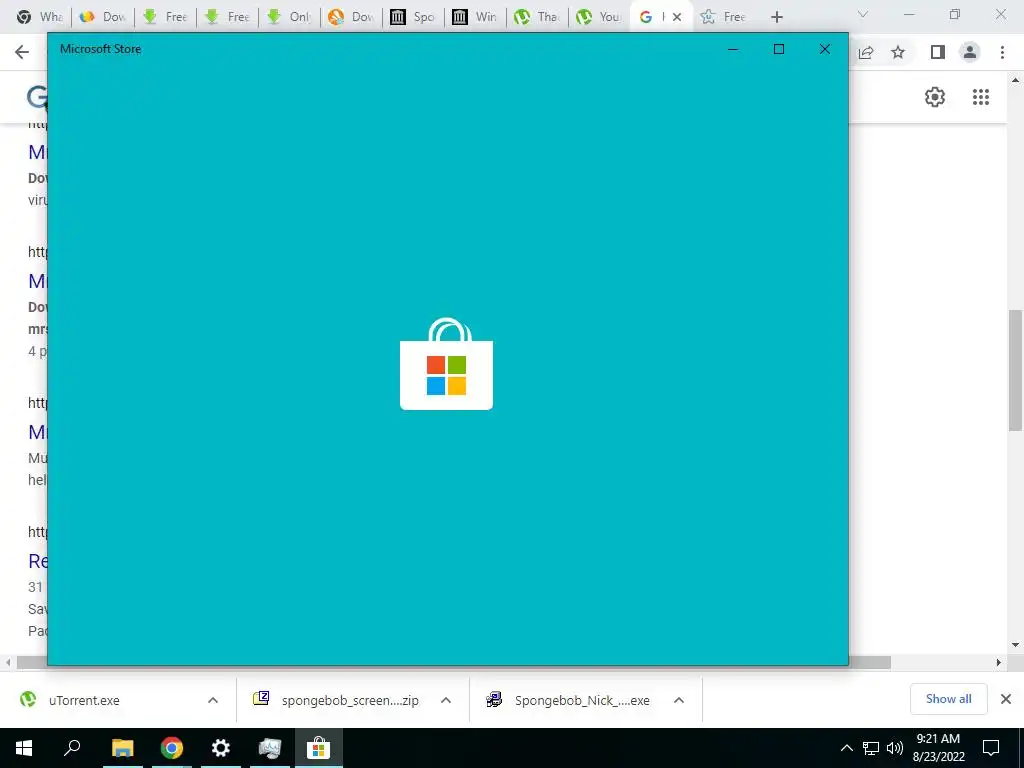Close the Microsoft Store window
1024x768 pixels.
point(825,49)
